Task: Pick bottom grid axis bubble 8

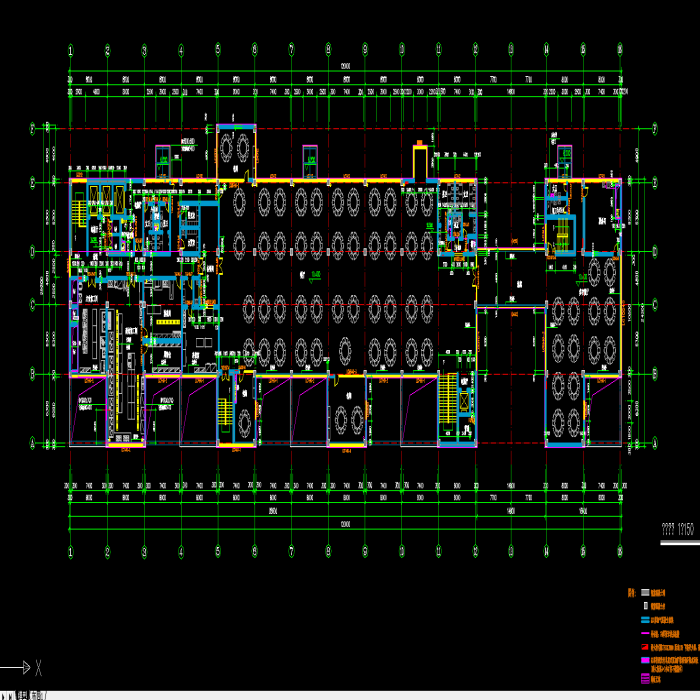Action: pyautogui.click(x=328, y=551)
